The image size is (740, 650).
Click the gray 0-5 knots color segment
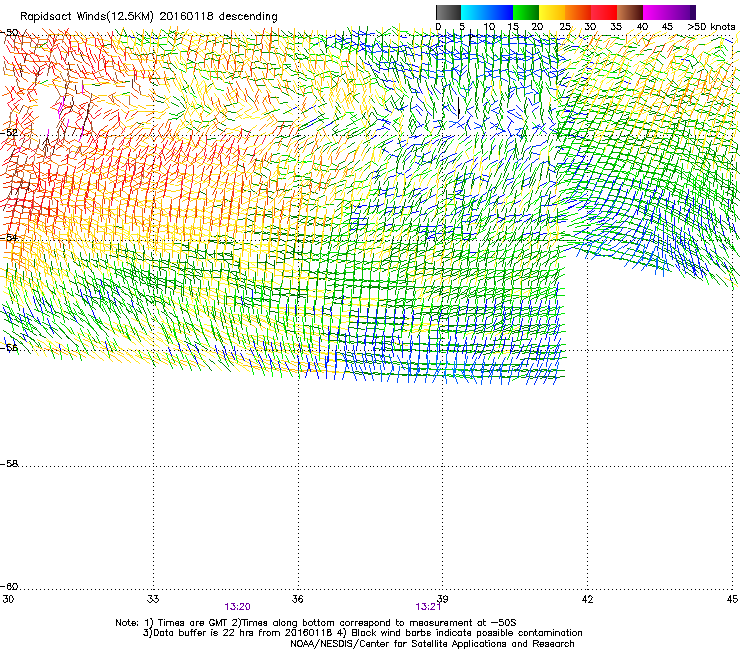[x=448, y=12]
